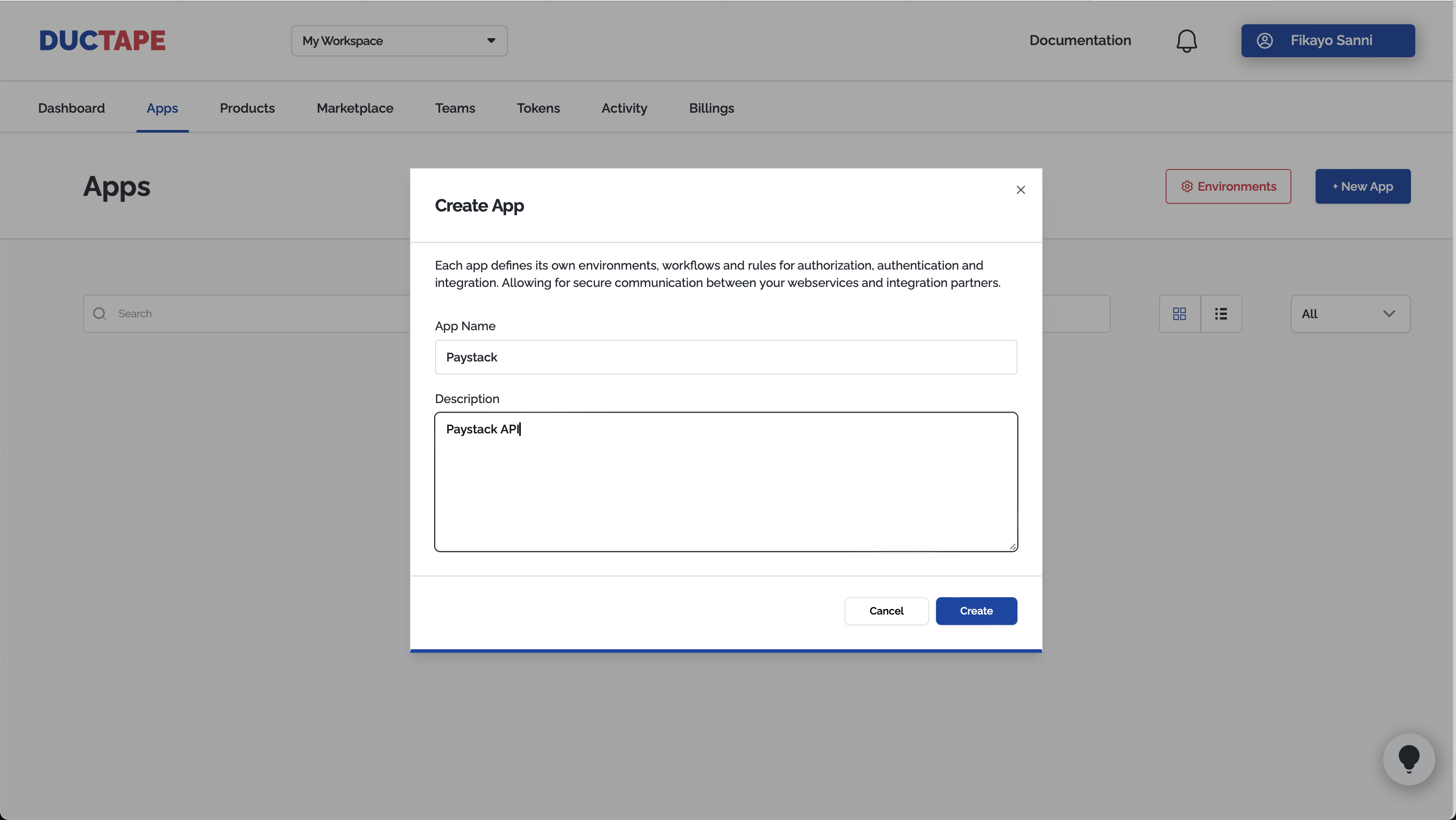Focus the App Name field
The image size is (1456, 820).
click(x=726, y=357)
